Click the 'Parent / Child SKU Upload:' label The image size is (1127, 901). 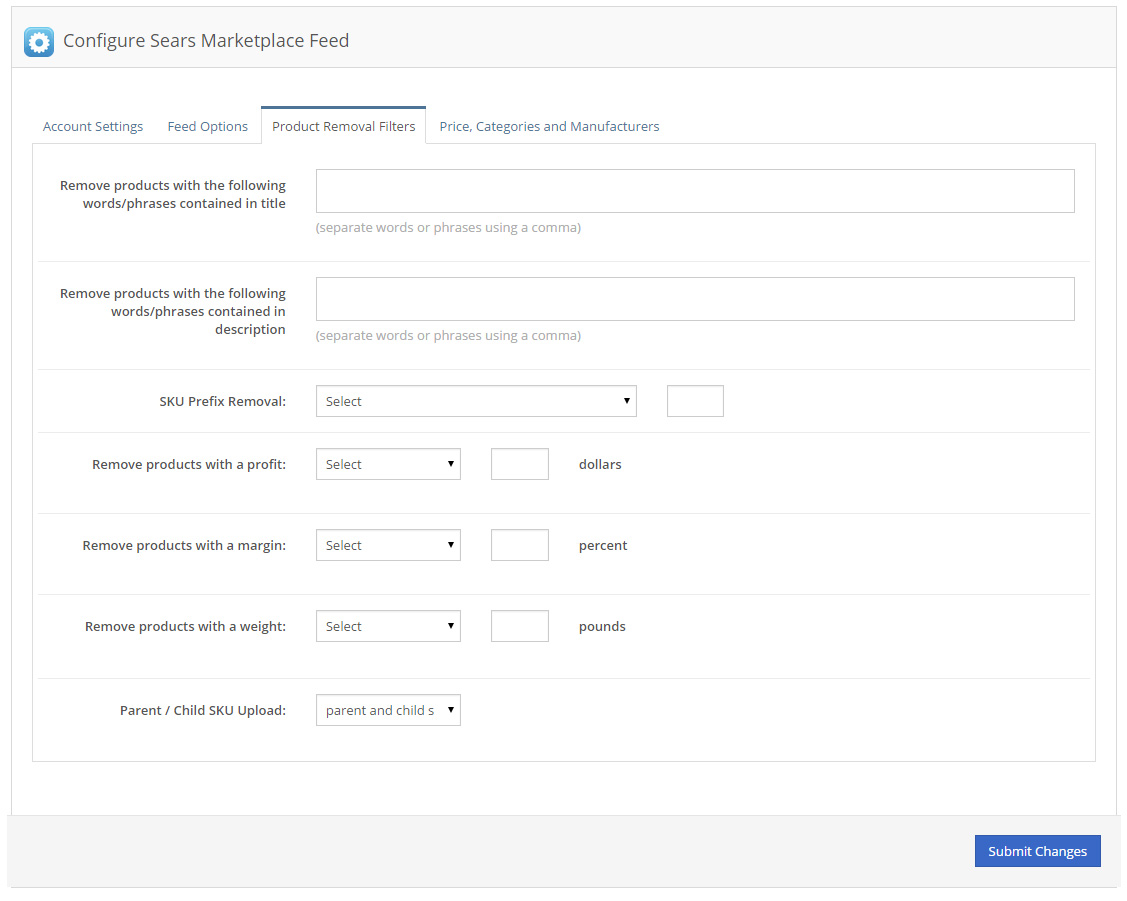coord(203,711)
